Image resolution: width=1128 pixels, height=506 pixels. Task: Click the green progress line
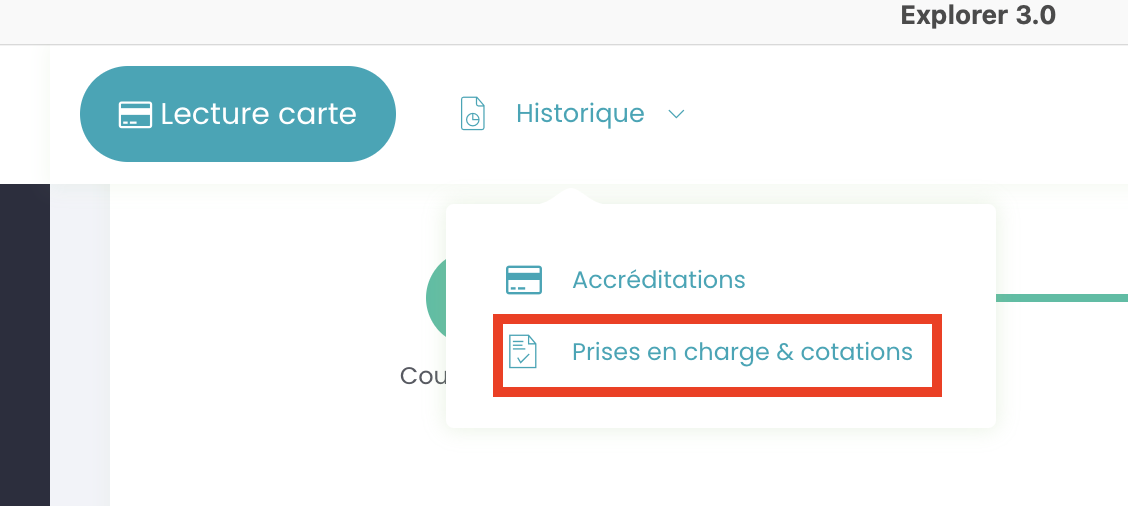(x=1062, y=297)
